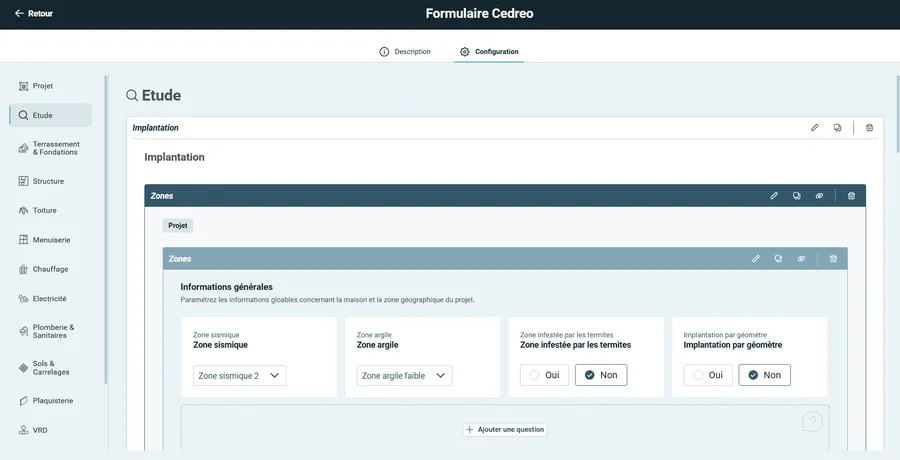Click the help question mark bubble
900x460 pixels.
(813, 421)
